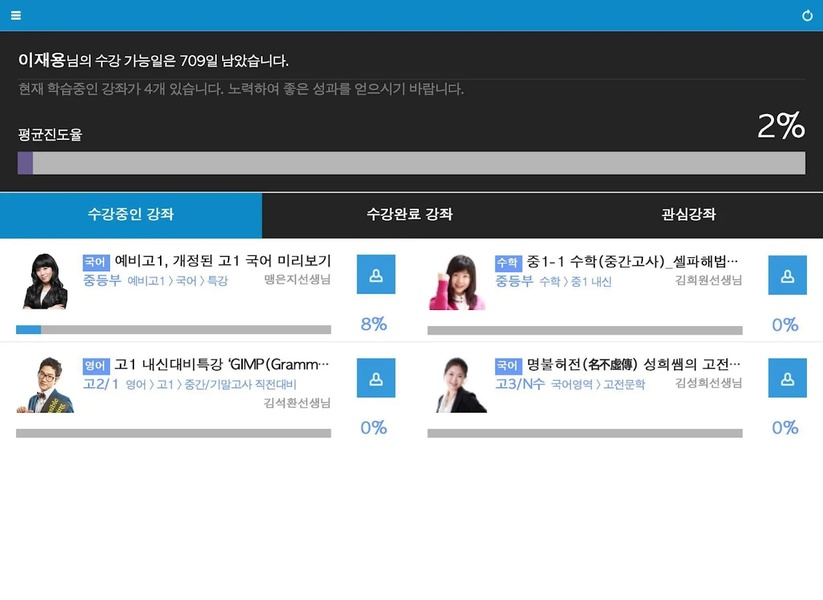823x600 pixels.
Task: Click the 2% average progress value
Action: click(781, 126)
